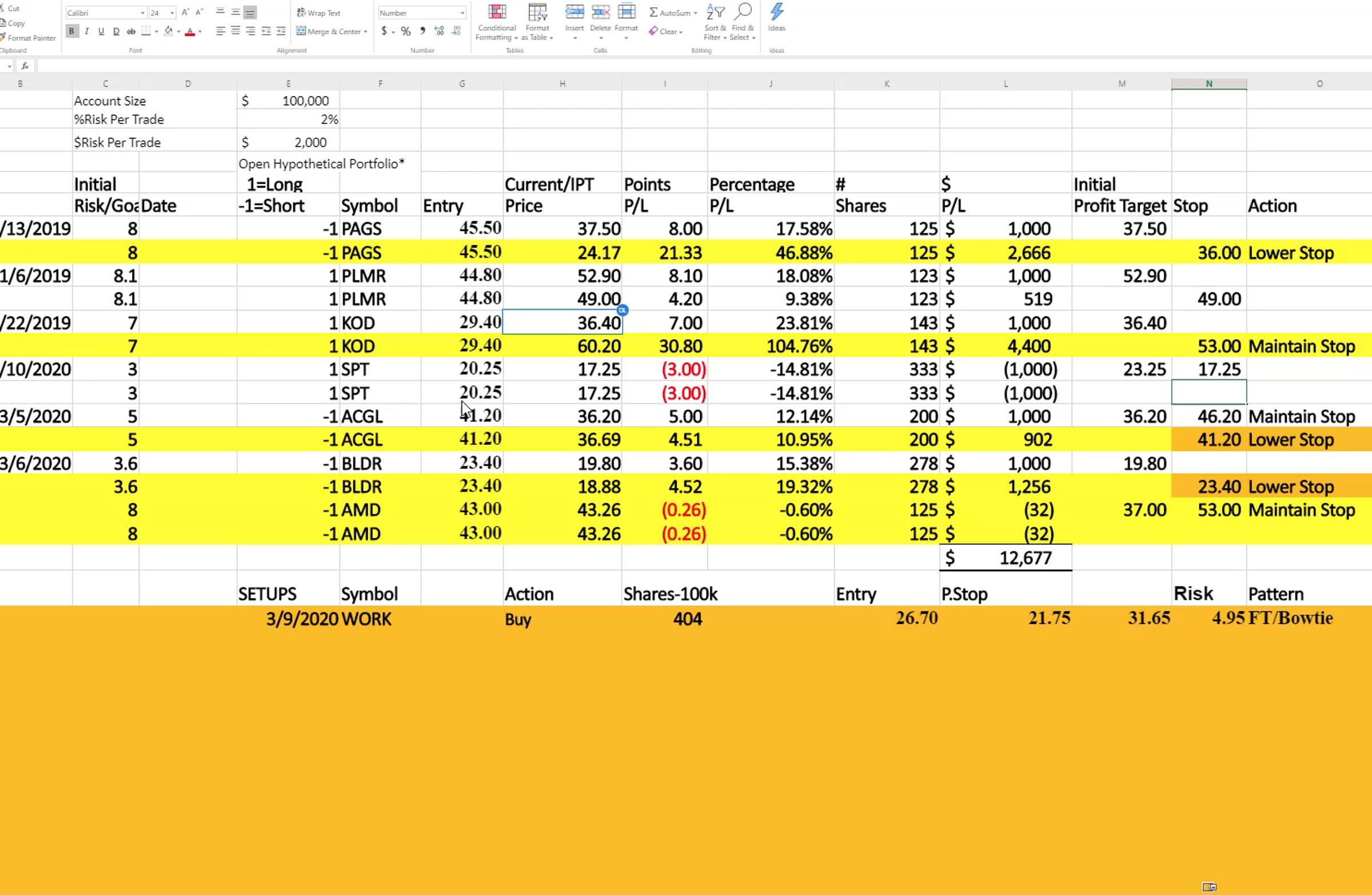Toggle Italic formatting
The image size is (1372, 895).
[x=86, y=31]
